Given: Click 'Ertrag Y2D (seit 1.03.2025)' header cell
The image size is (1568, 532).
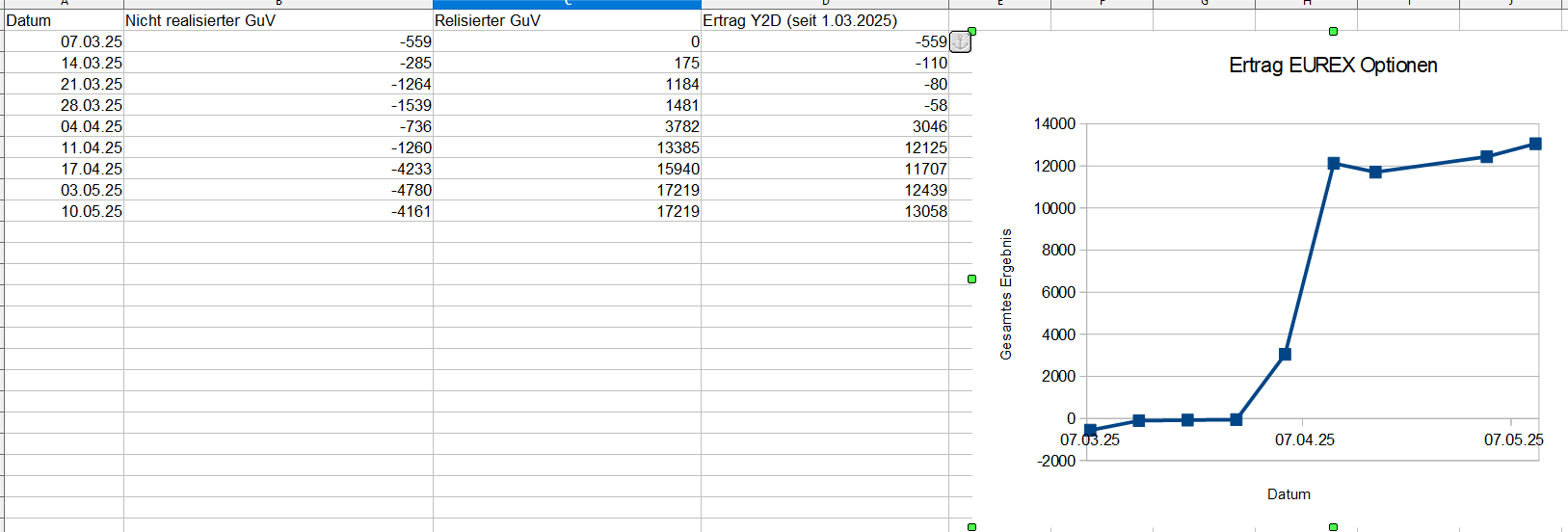Looking at the screenshot, I should click(x=824, y=20).
